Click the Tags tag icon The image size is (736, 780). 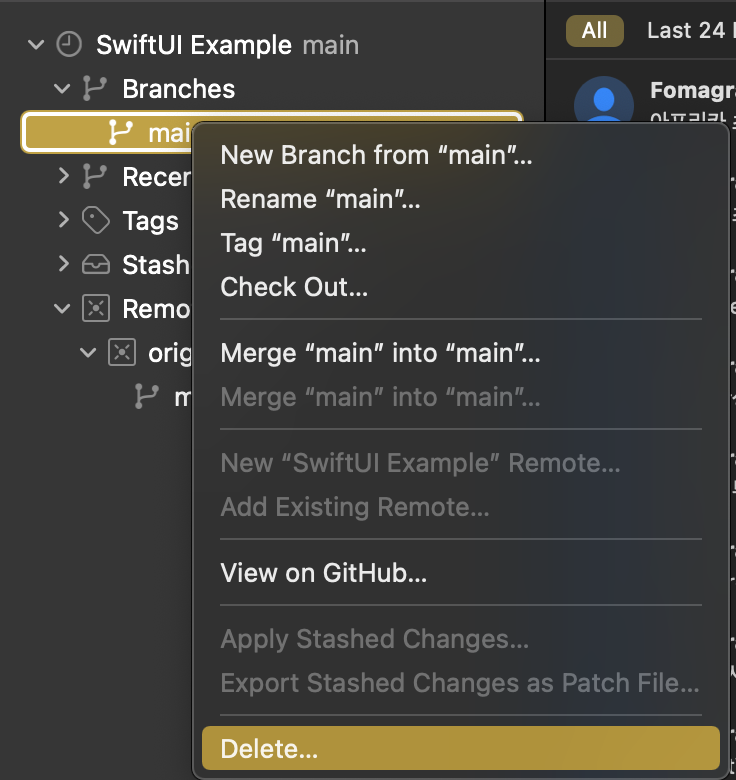click(95, 220)
